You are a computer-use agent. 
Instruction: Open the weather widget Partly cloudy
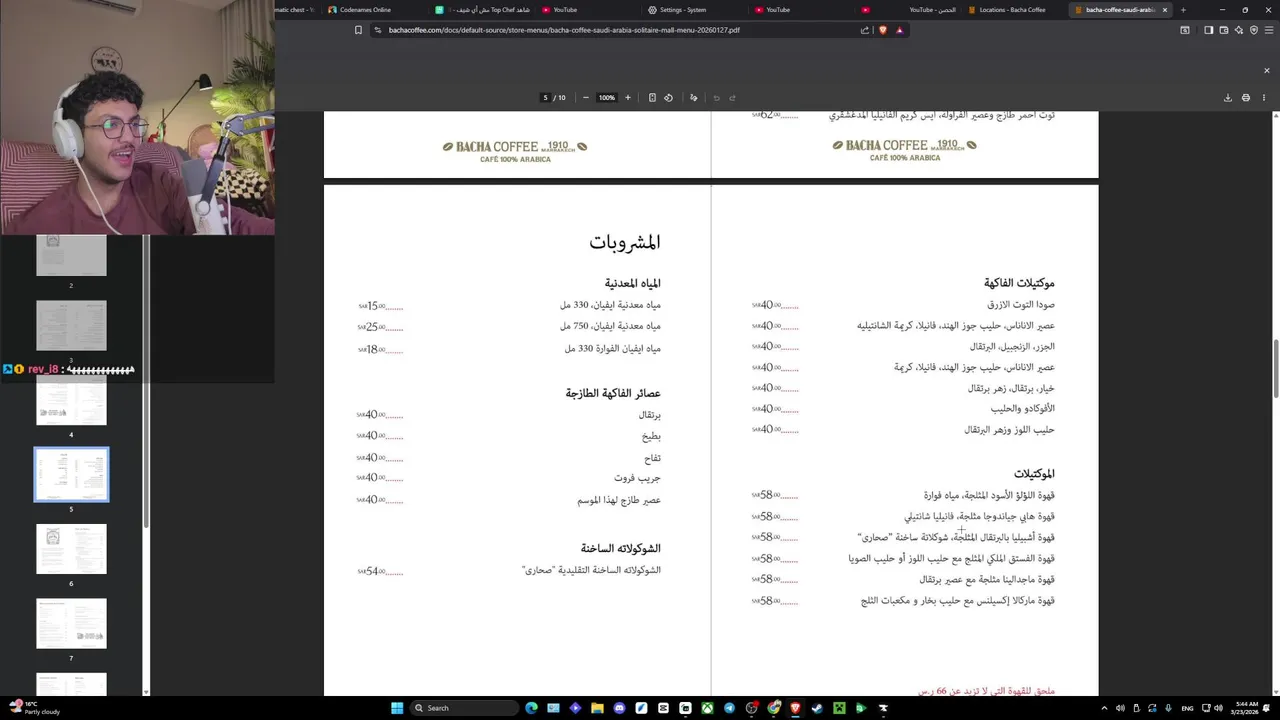pos(35,708)
